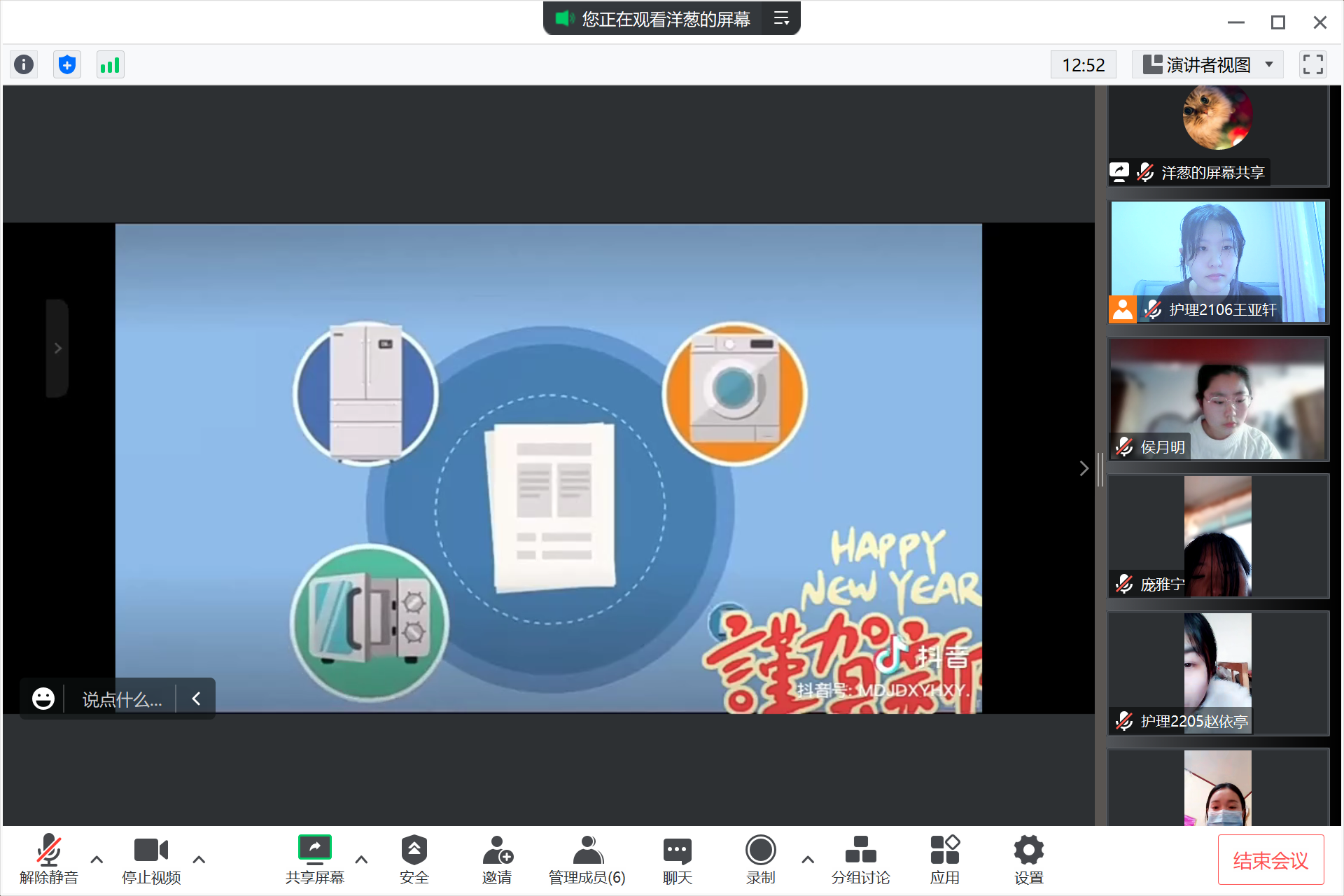Expand video options arrow beside camera

[199, 859]
